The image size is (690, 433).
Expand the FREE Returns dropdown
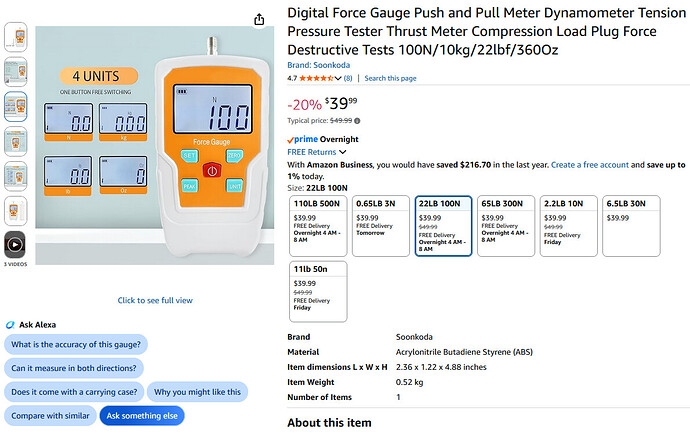tap(343, 152)
